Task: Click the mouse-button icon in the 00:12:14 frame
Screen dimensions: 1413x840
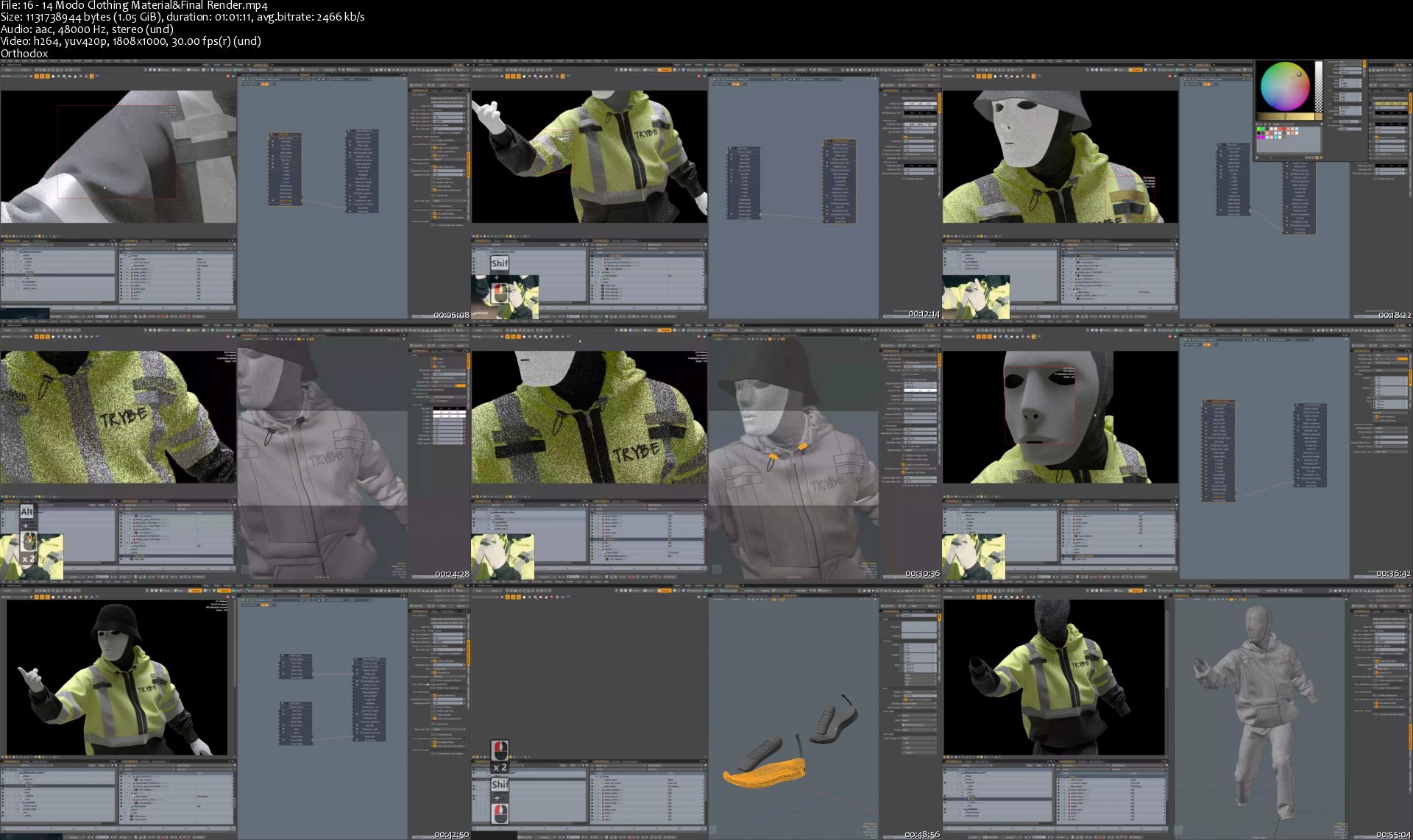Action: pos(500,294)
